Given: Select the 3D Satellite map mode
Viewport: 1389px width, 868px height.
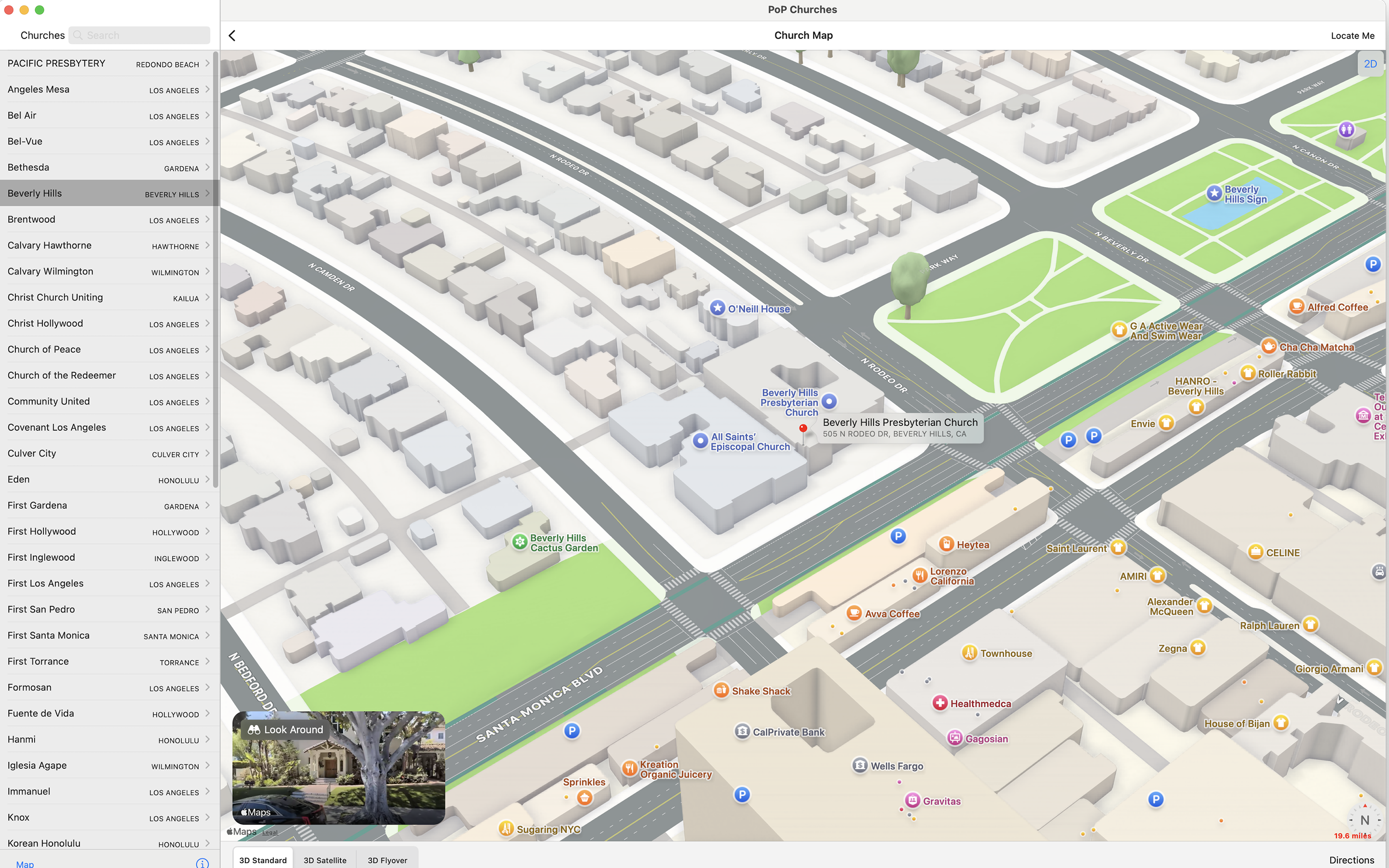Looking at the screenshot, I should [325, 859].
